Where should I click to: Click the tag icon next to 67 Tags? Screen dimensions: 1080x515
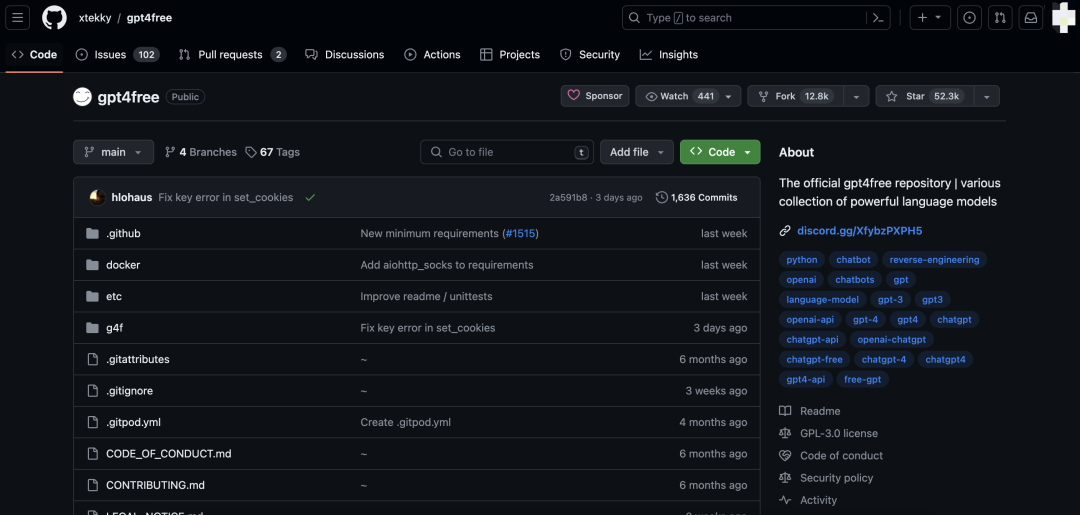(x=251, y=152)
